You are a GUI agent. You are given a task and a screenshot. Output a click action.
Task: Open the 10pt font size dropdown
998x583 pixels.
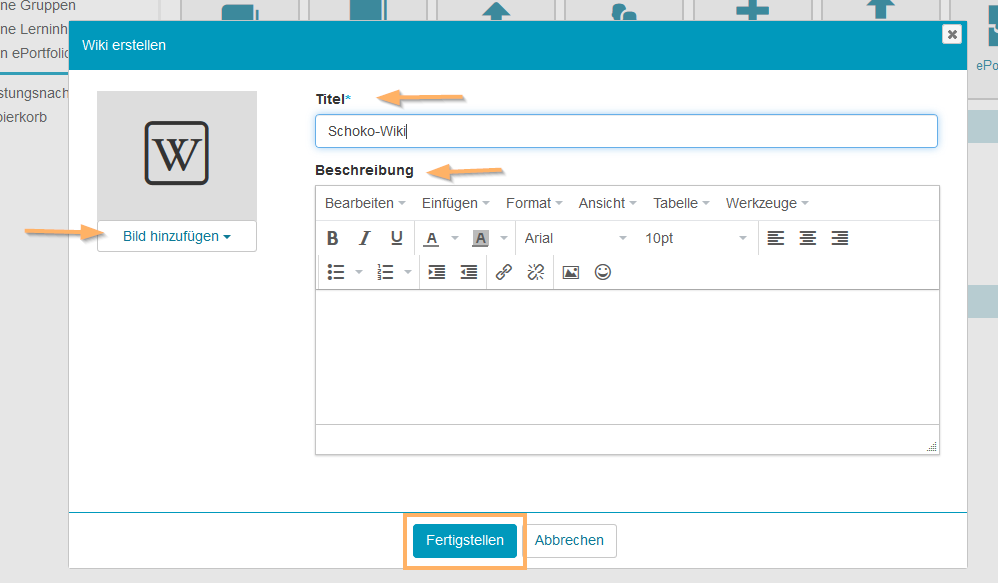pyautogui.click(x=695, y=238)
